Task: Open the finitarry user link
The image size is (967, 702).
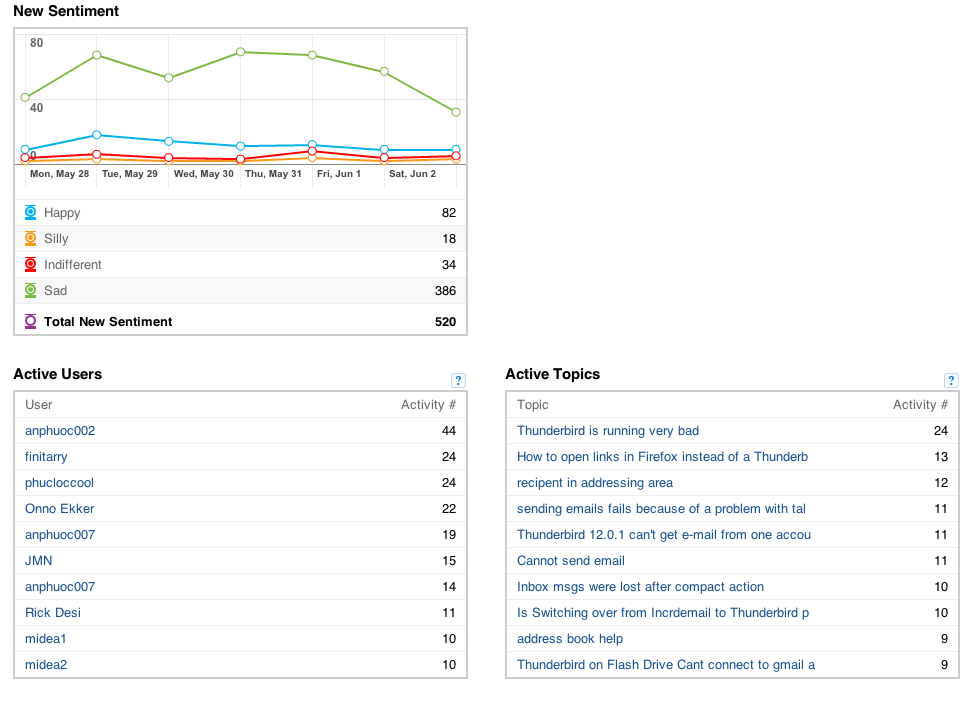Action: 46,457
